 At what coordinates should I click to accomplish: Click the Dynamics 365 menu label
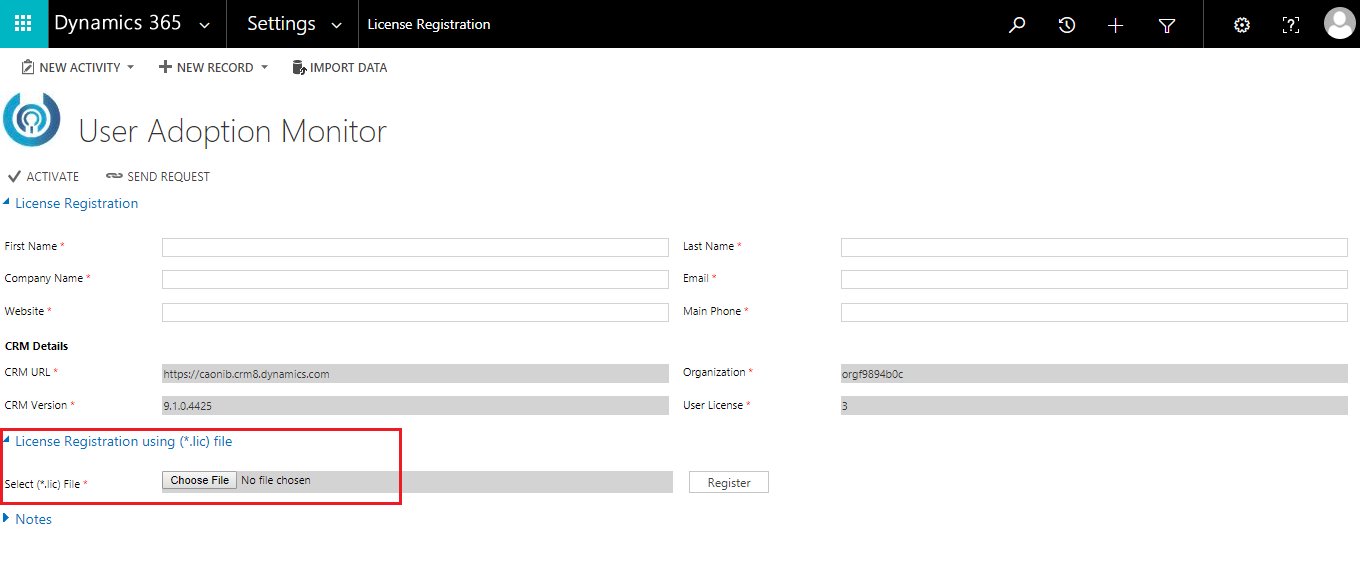click(x=118, y=23)
